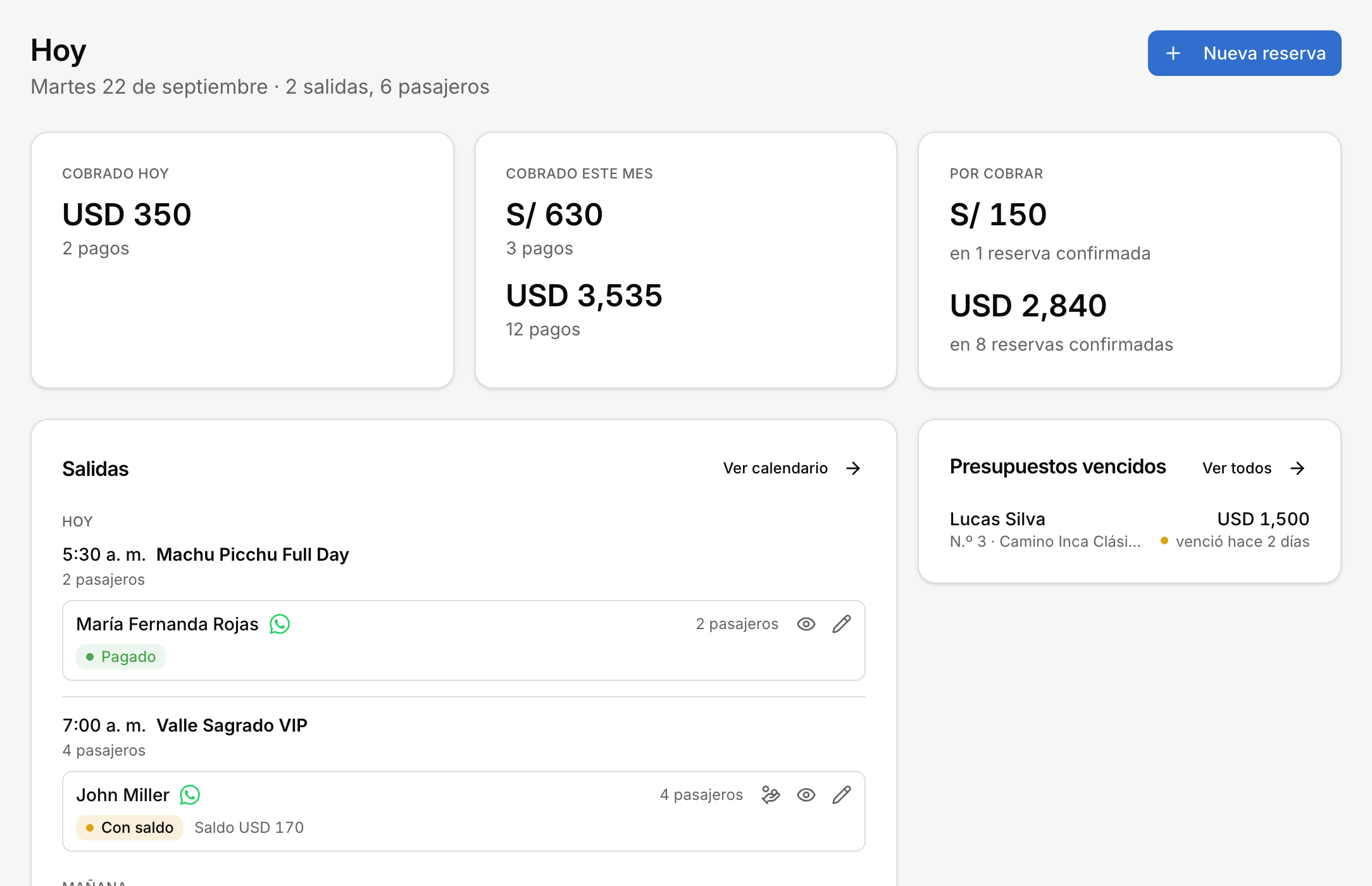Click the arrow beside Ver todos
This screenshot has width=1372, height=886.
coord(1298,468)
